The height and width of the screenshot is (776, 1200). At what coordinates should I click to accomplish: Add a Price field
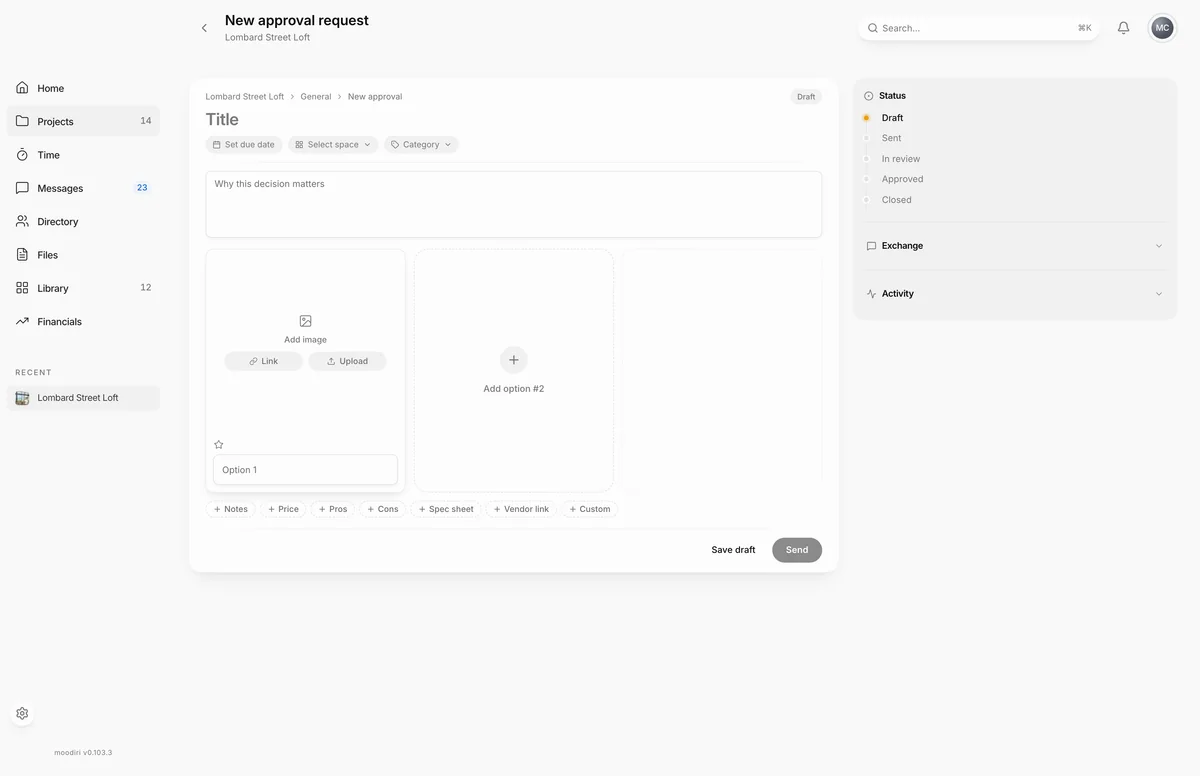pos(283,509)
